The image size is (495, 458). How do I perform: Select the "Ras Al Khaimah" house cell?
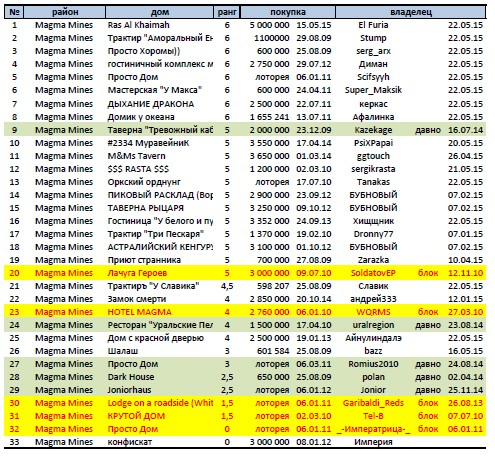coord(138,25)
